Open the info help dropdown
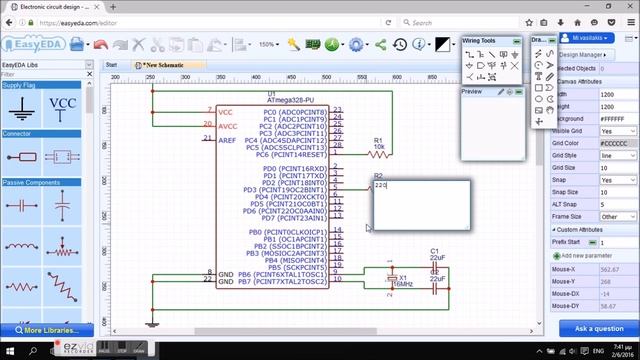The width and height of the screenshot is (640, 360). pos(421,44)
